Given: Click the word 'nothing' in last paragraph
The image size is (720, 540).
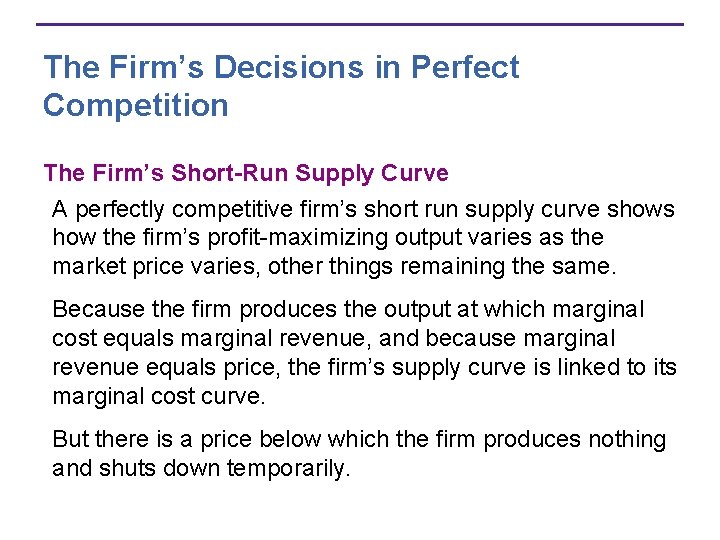Looking at the screenshot, I should pyautogui.click(x=627, y=440).
